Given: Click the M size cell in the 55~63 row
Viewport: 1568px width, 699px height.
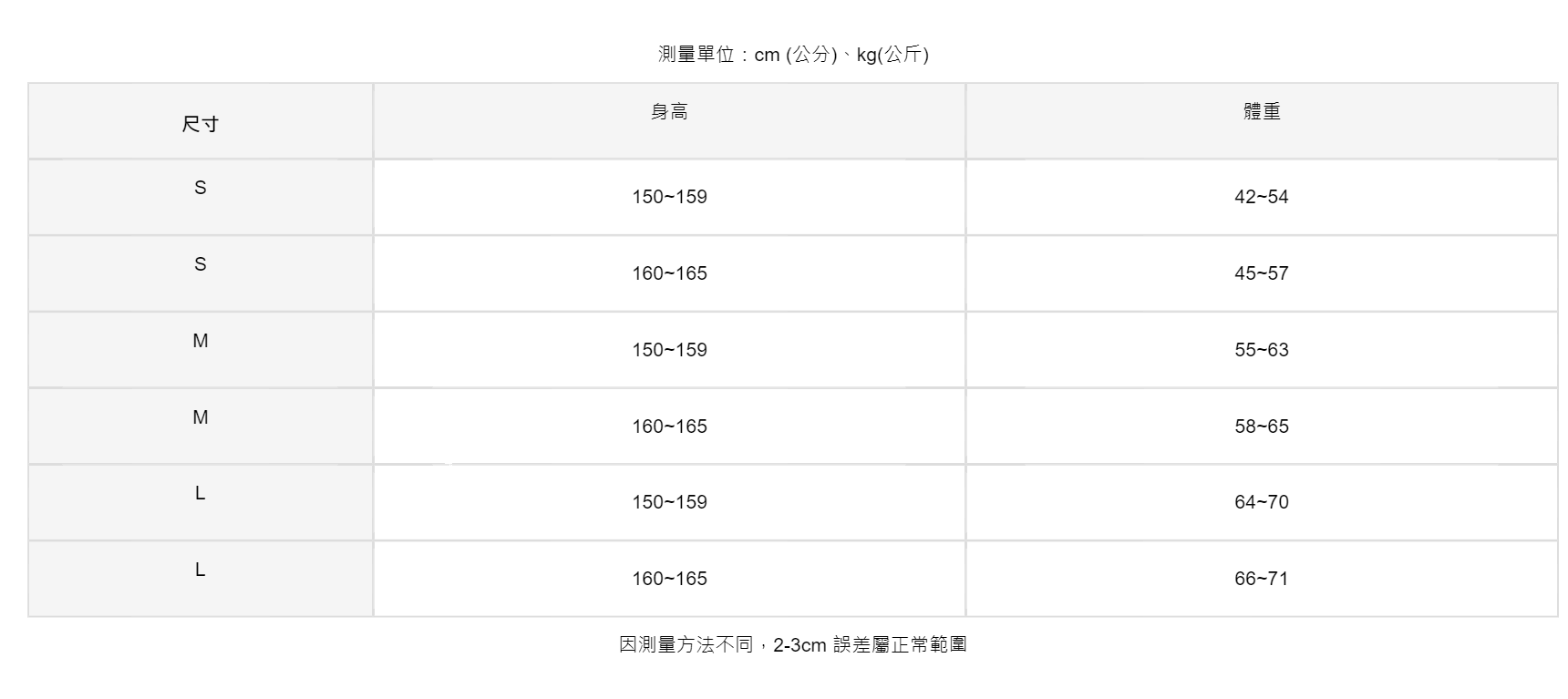Looking at the screenshot, I should coord(201,341).
